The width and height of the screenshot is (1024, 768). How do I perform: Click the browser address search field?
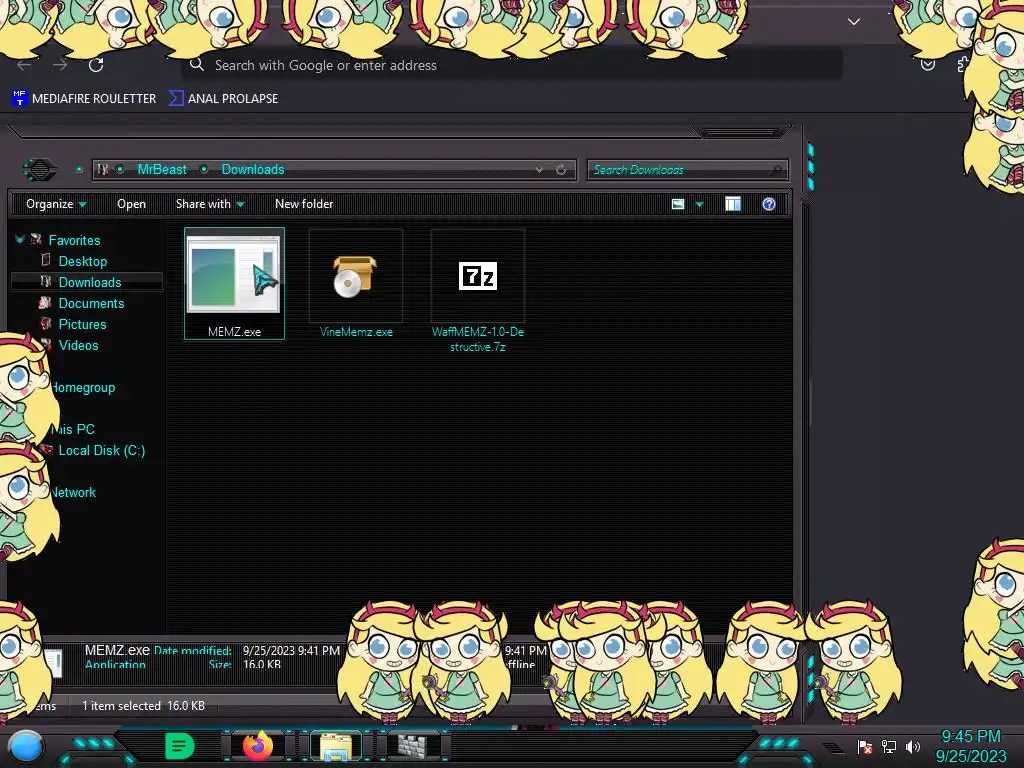(511, 65)
